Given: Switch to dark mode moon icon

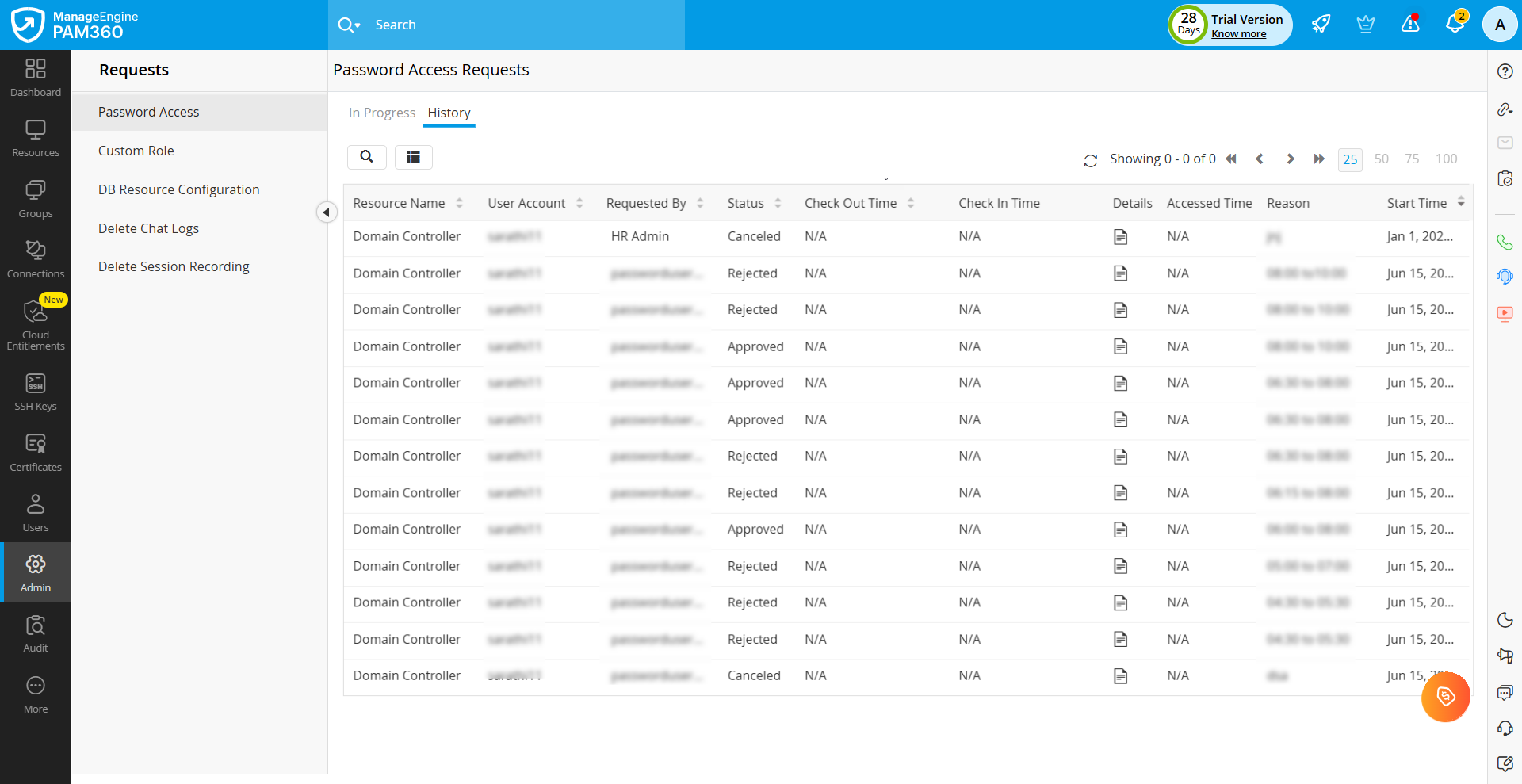Looking at the screenshot, I should pyautogui.click(x=1505, y=620).
